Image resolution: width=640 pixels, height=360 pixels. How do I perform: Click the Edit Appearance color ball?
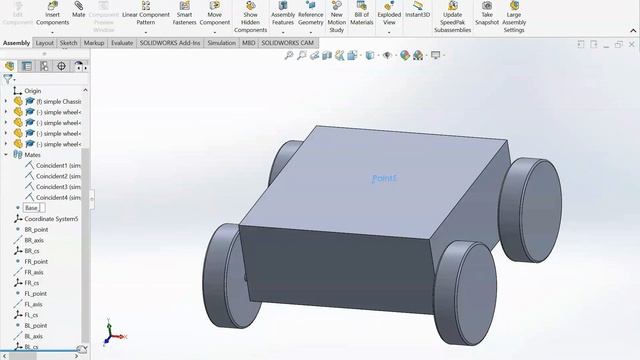(405, 56)
